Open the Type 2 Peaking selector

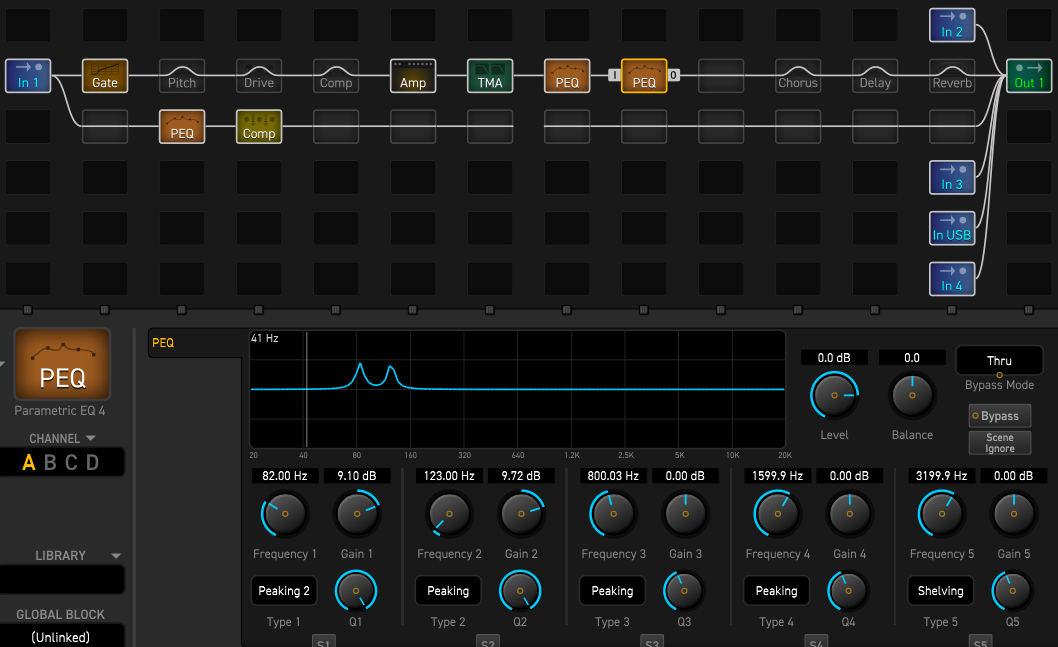(448, 591)
